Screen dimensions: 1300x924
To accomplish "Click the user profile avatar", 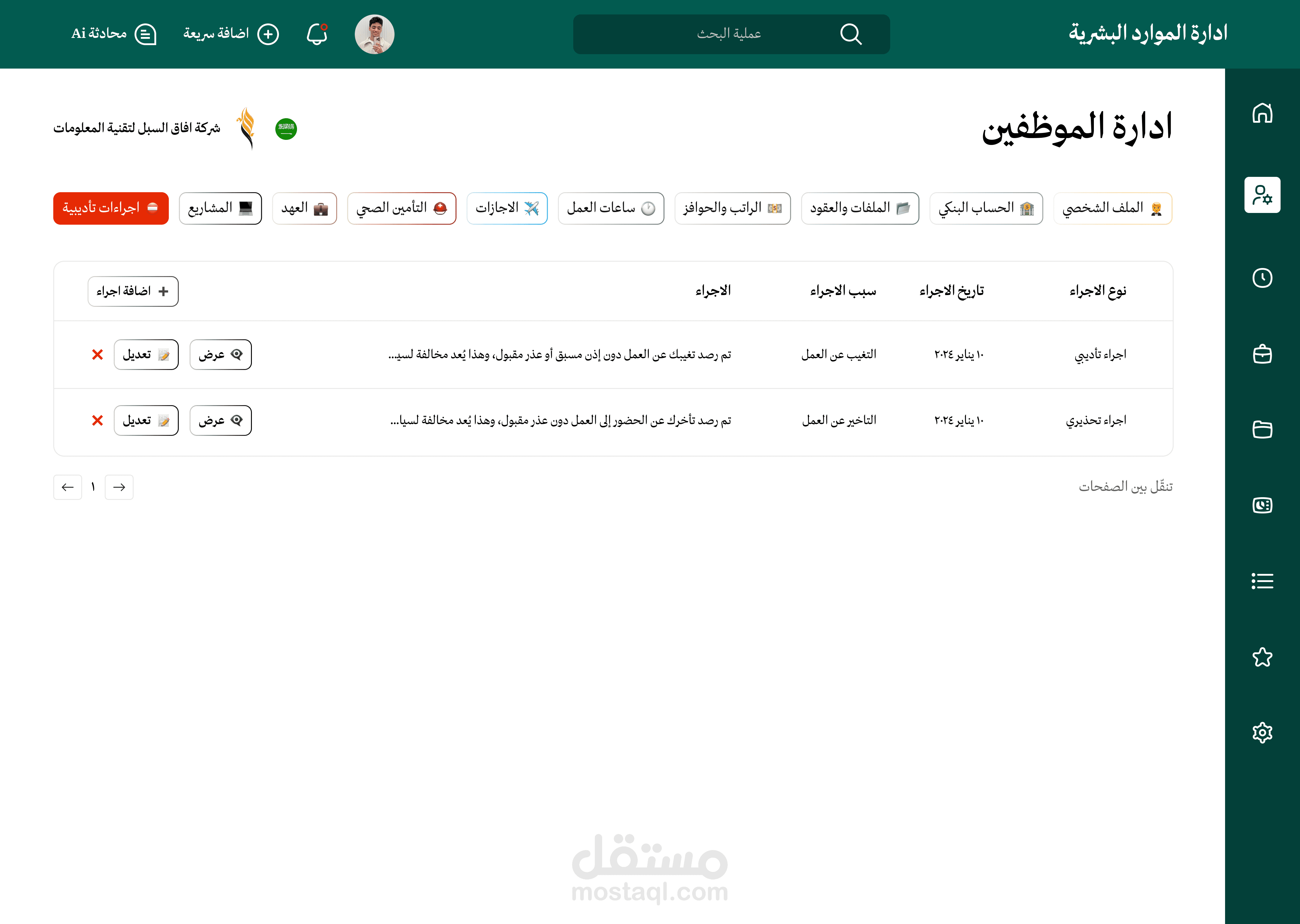I will [x=374, y=34].
